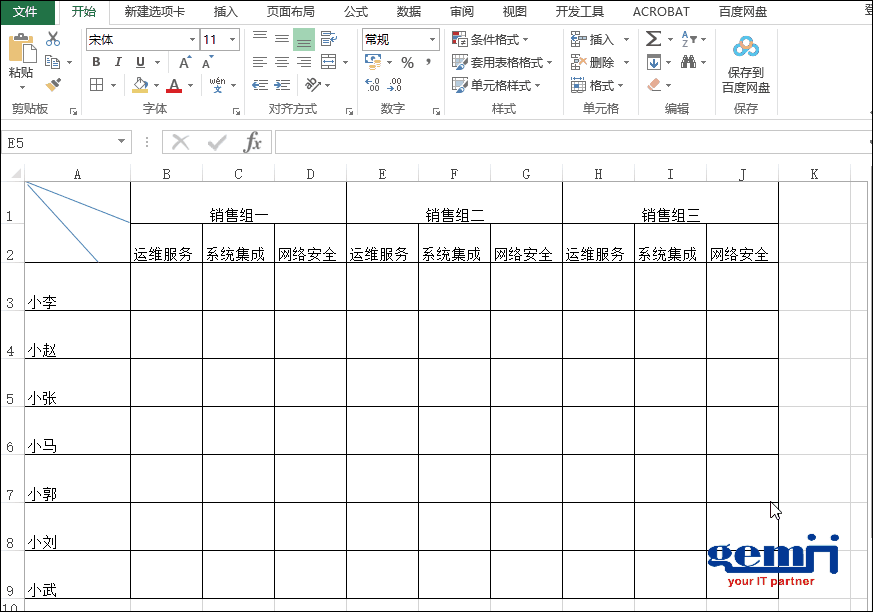Toggle italic formatting
The image size is (873, 612).
click(119, 61)
